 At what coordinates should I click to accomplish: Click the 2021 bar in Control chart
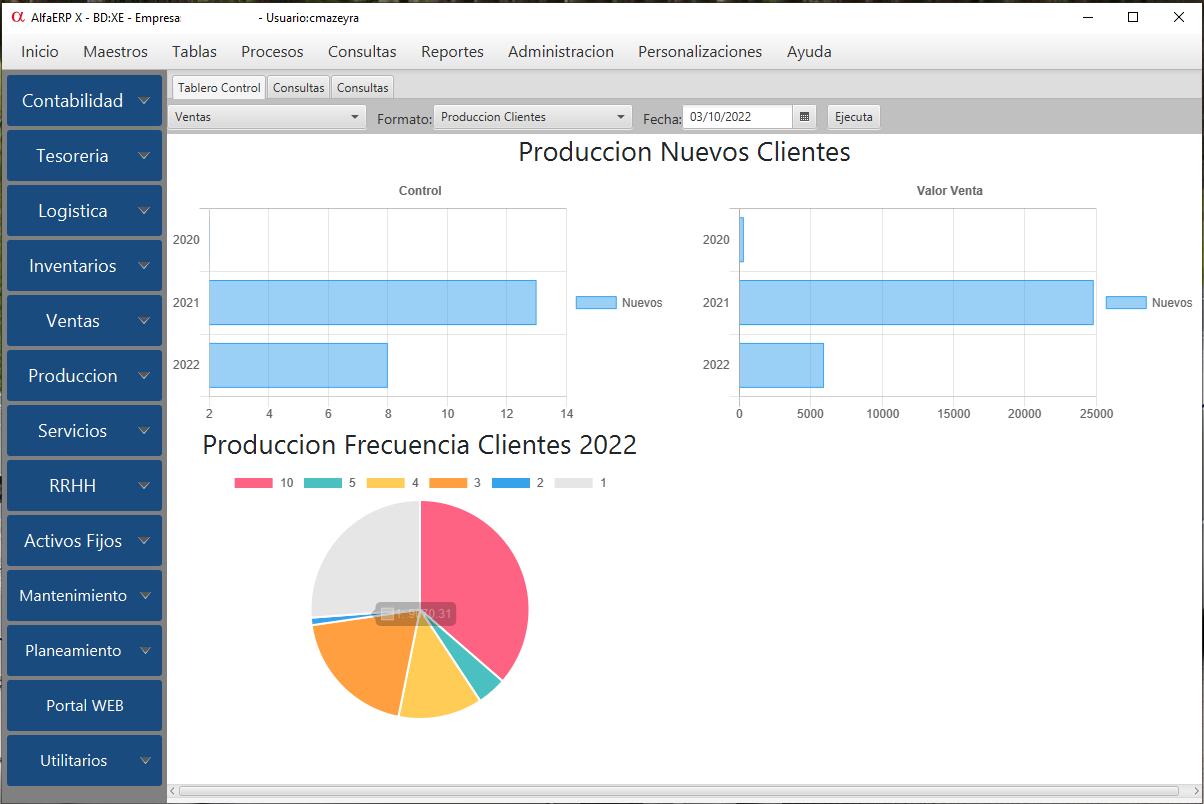(x=372, y=302)
